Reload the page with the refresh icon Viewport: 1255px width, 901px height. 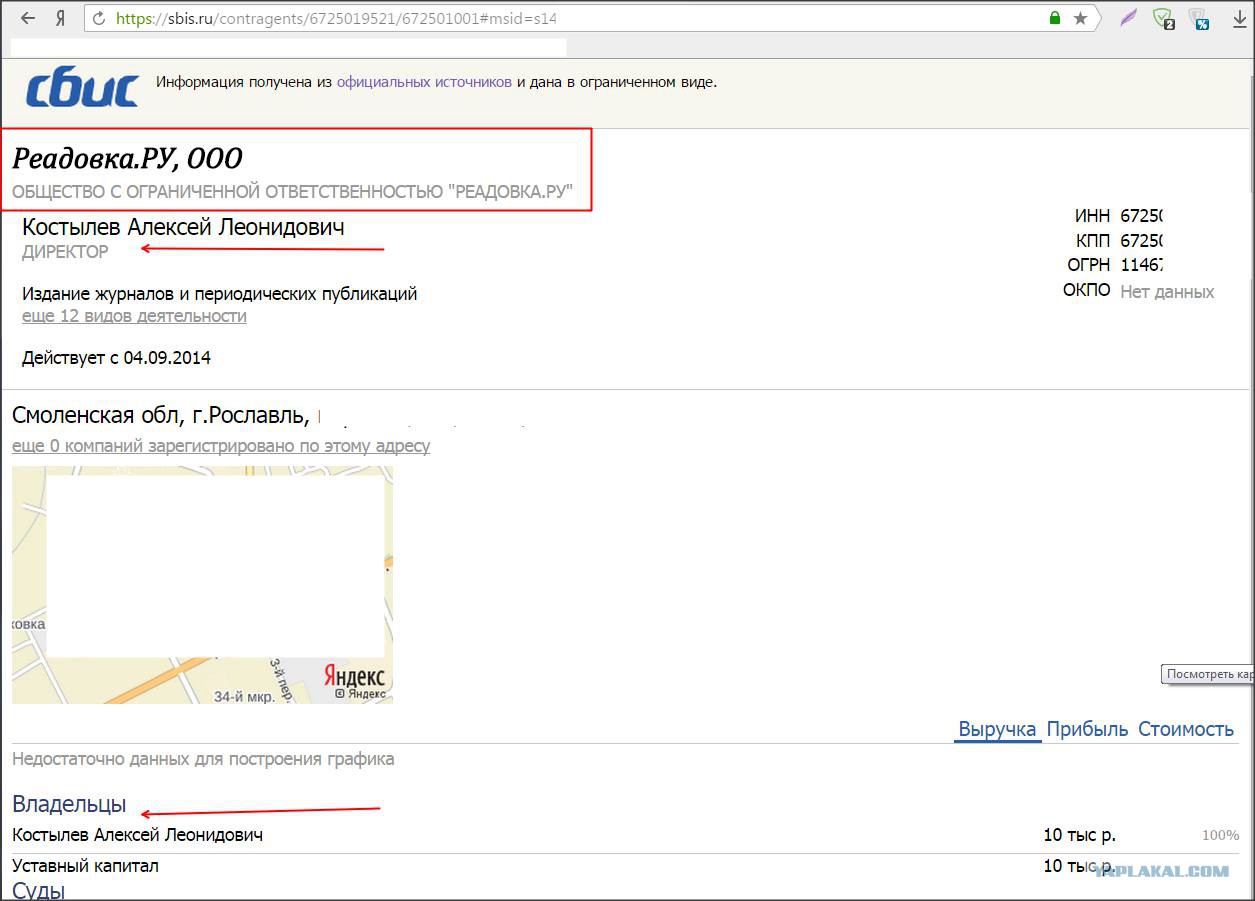click(98, 18)
